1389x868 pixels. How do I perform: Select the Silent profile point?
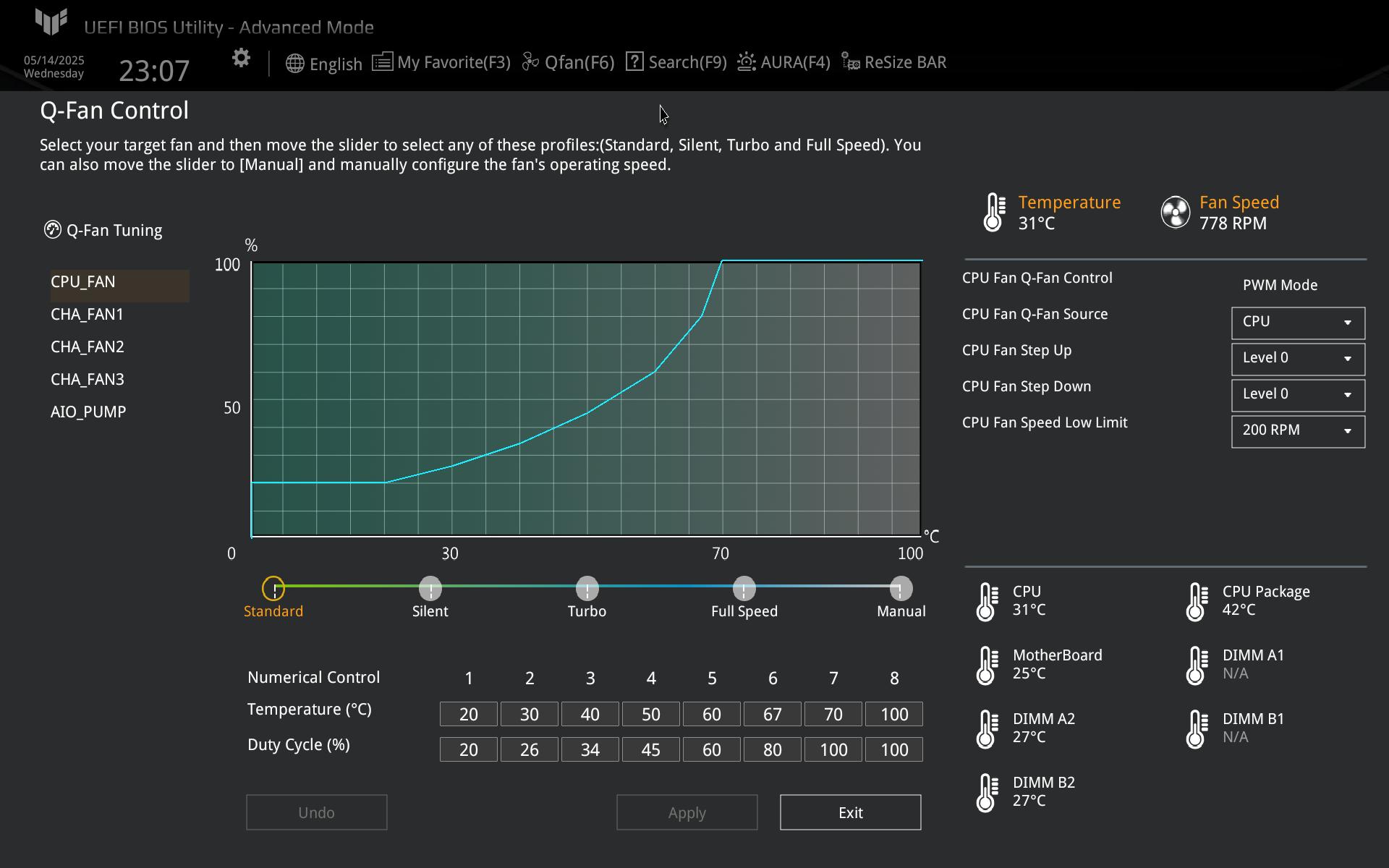[430, 589]
